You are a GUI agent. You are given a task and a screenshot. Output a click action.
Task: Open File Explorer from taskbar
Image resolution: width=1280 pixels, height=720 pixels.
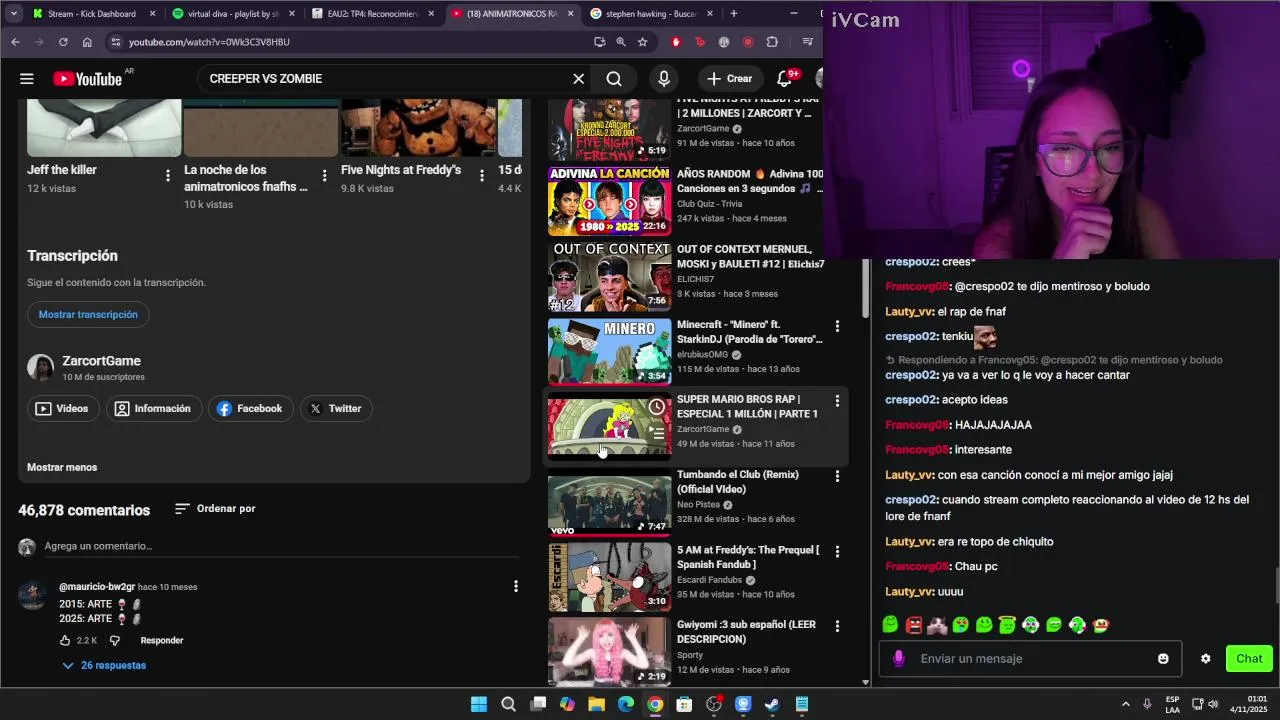tap(596, 704)
